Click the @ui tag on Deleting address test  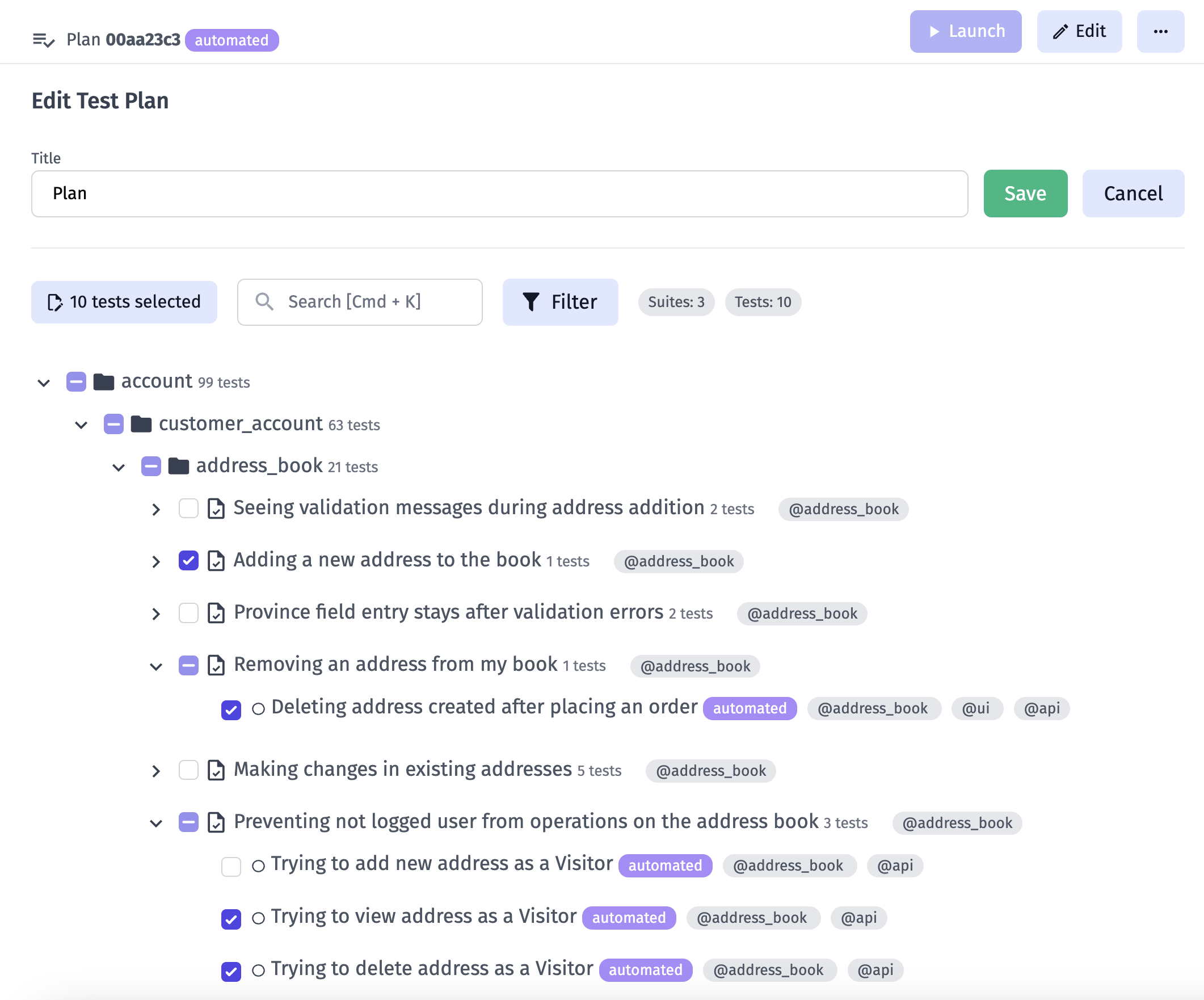coord(976,708)
